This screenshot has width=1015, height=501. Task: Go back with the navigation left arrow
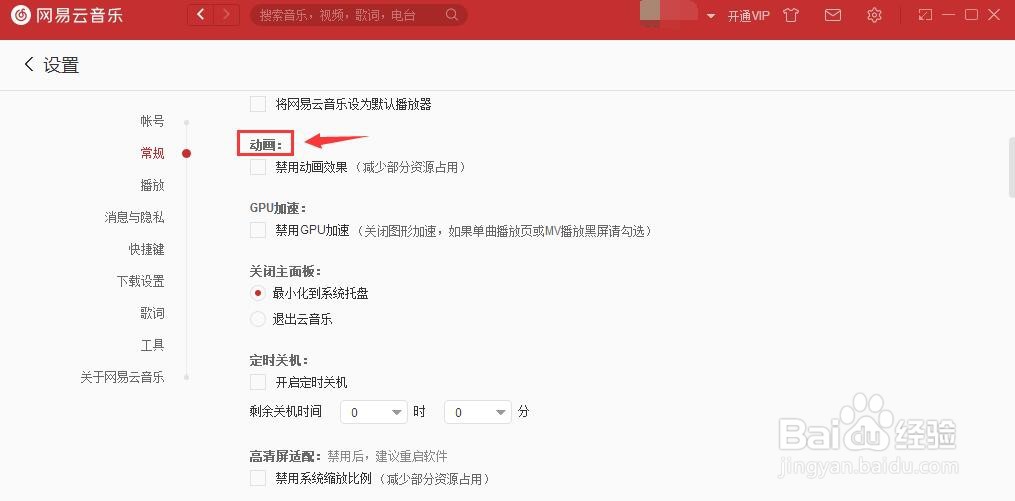pyautogui.click(x=201, y=15)
